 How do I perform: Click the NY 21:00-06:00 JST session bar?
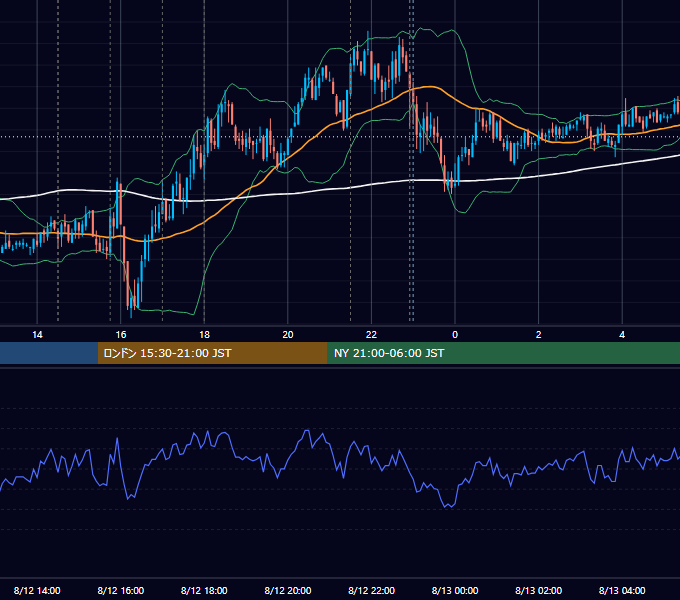pyautogui.click(x=503, y=353)
